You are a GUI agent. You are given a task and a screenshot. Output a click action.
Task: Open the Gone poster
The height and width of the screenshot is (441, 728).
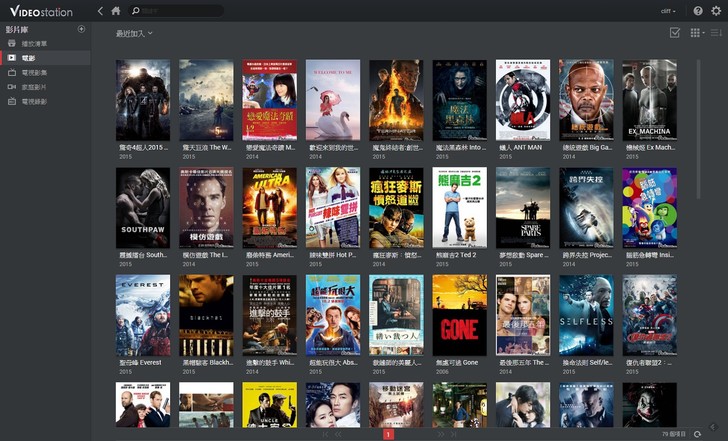460,315
